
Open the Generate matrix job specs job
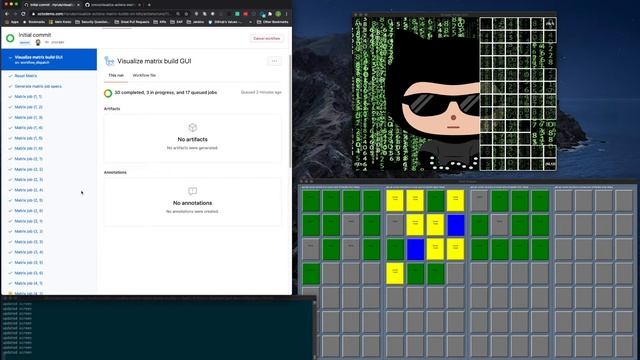coord(38,87)
